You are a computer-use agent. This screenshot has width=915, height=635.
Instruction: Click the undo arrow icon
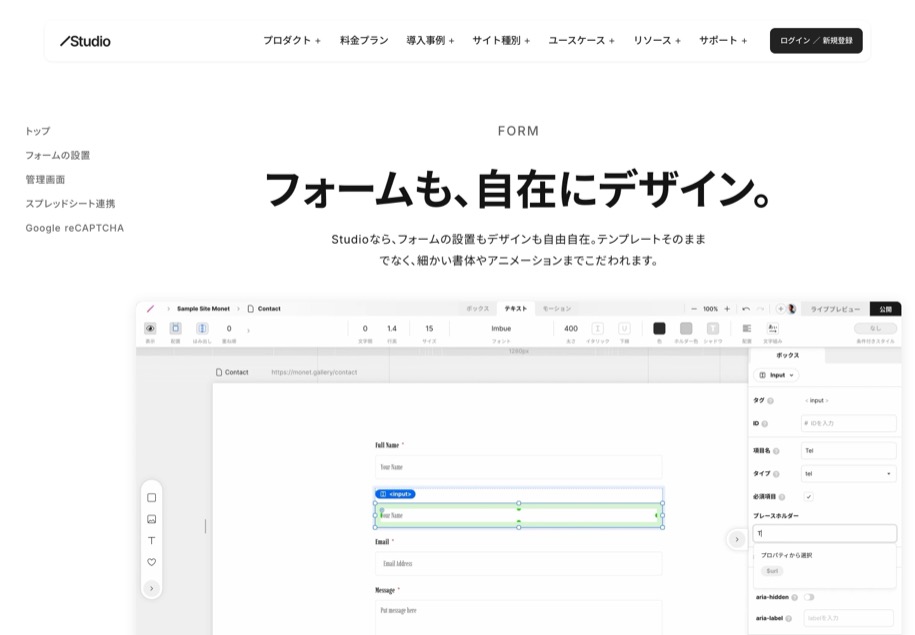(746, 309)
